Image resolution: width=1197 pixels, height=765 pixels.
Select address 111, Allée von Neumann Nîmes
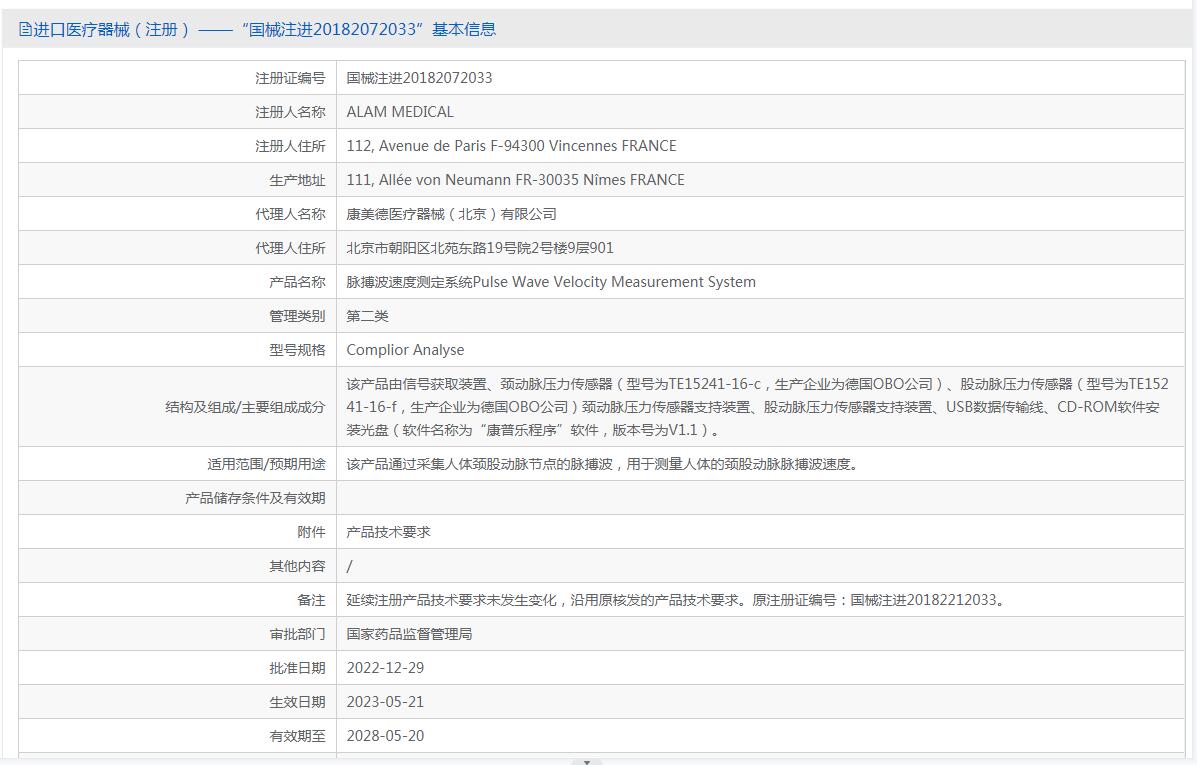pyautogui.click(x=515, y=180)
